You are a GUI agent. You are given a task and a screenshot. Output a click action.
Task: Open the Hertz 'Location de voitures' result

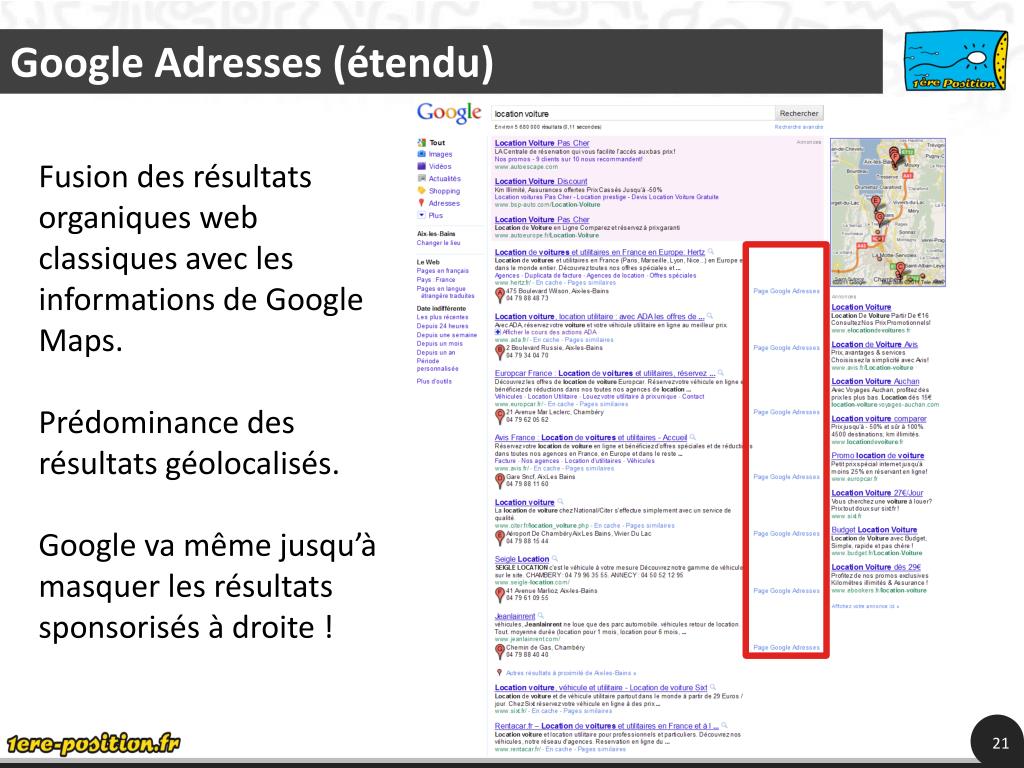pos(600,252)
